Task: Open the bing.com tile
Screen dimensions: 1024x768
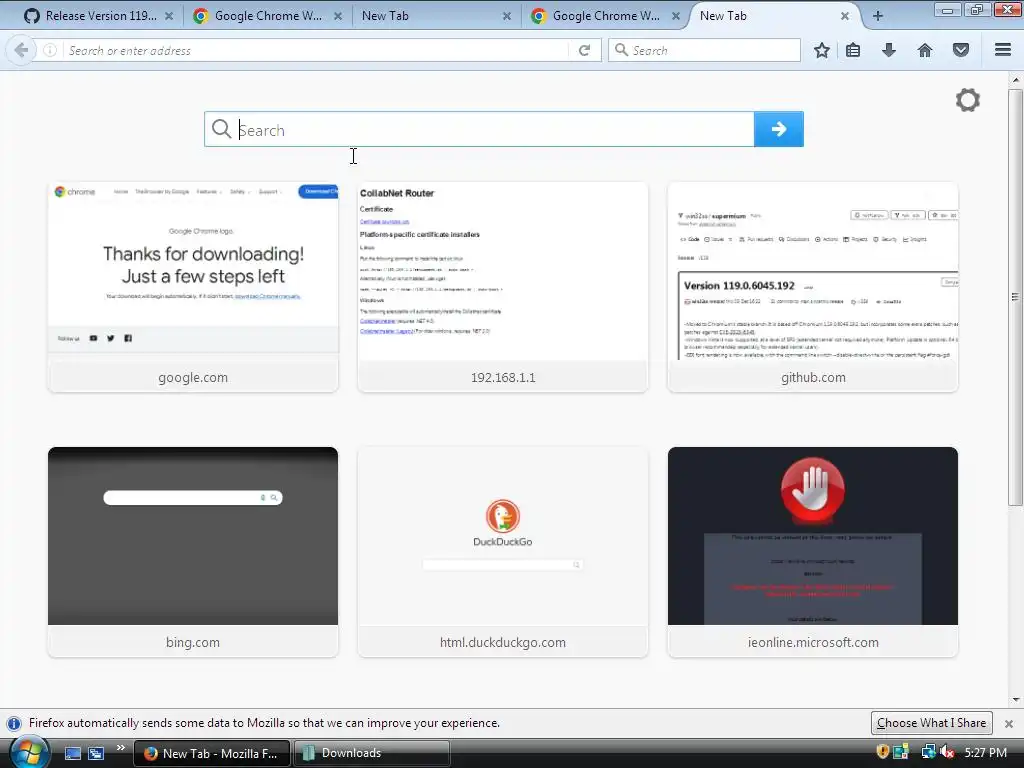Action: click(193, 552)
